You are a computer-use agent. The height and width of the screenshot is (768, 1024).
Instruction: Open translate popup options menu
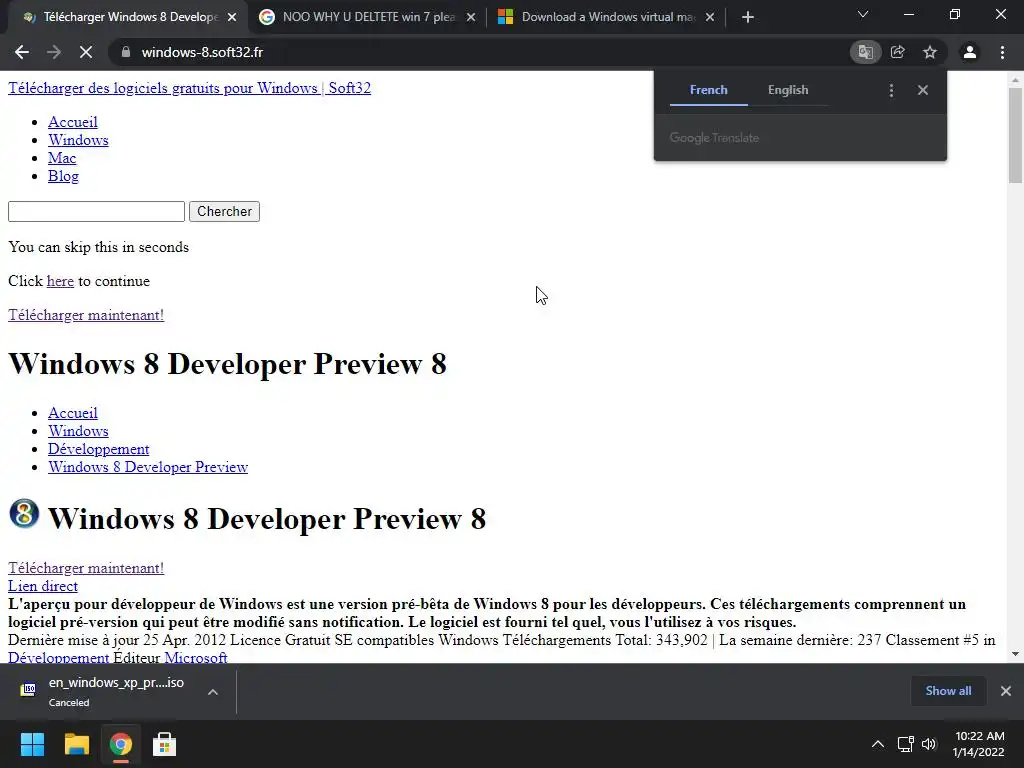[891, 90]
